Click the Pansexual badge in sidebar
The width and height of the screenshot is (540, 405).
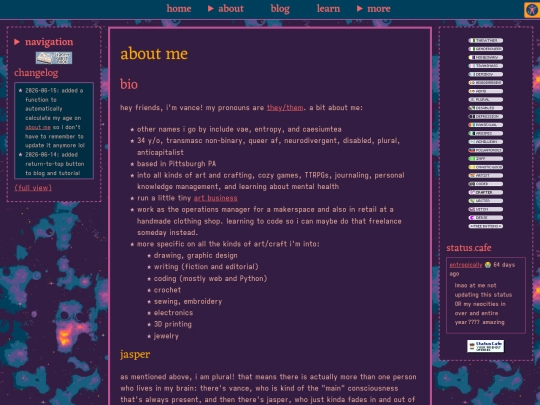coord(486,125)
